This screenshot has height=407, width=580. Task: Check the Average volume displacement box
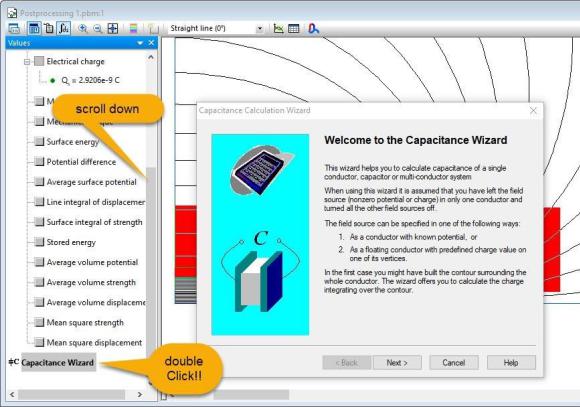[39, 302]
